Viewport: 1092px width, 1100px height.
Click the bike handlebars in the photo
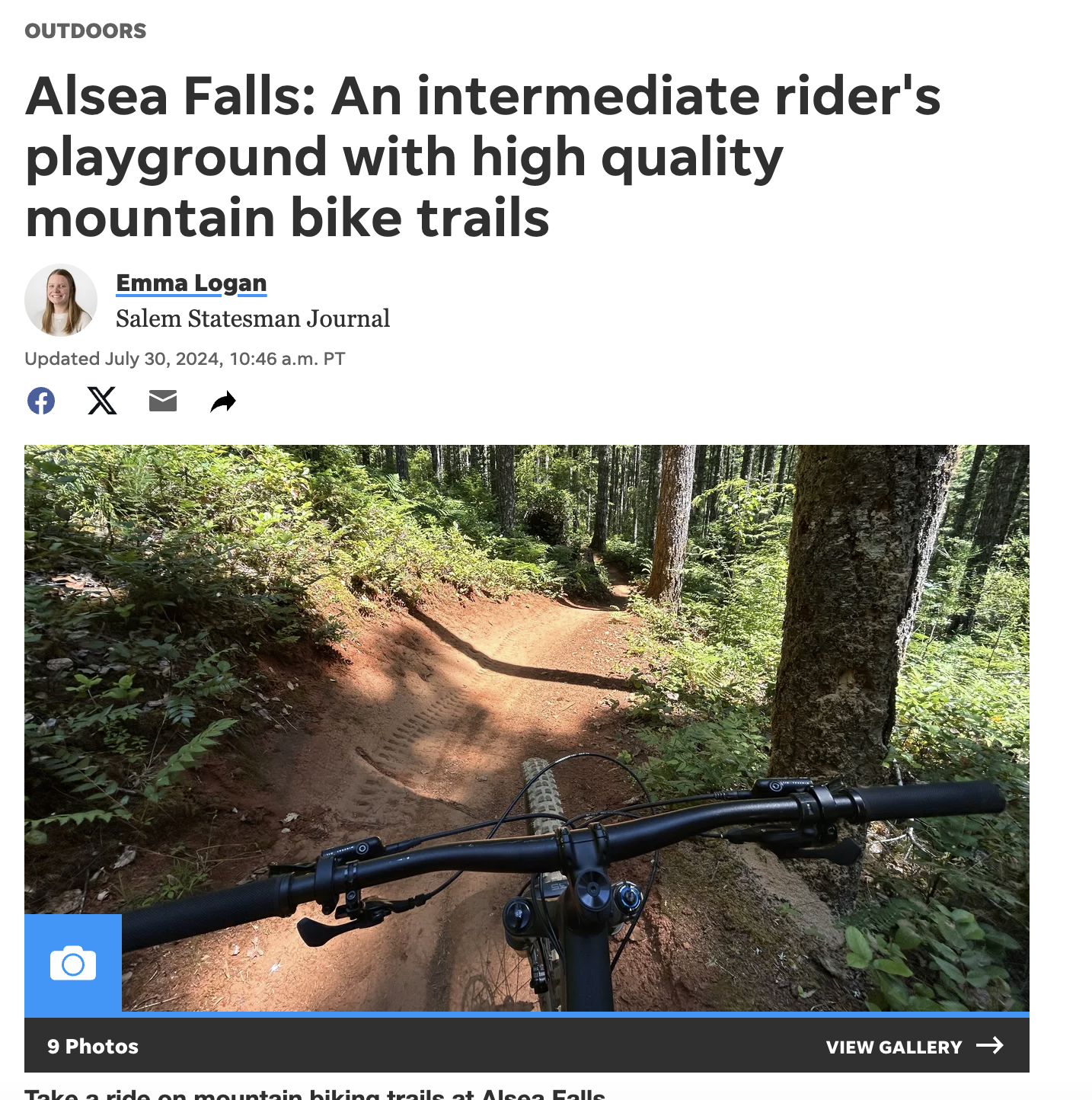pyautogui.click(x=564, y=846)
